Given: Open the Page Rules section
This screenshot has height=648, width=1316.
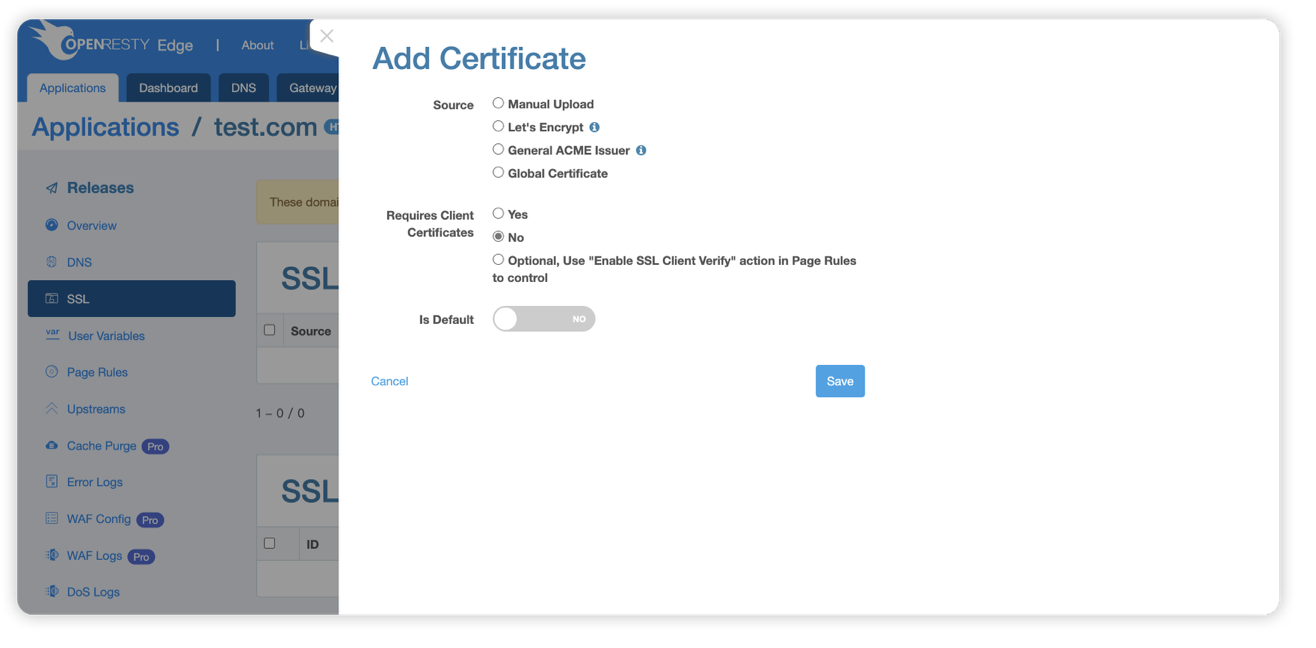Looking at the screenshot, I should (x=99, y=372).
